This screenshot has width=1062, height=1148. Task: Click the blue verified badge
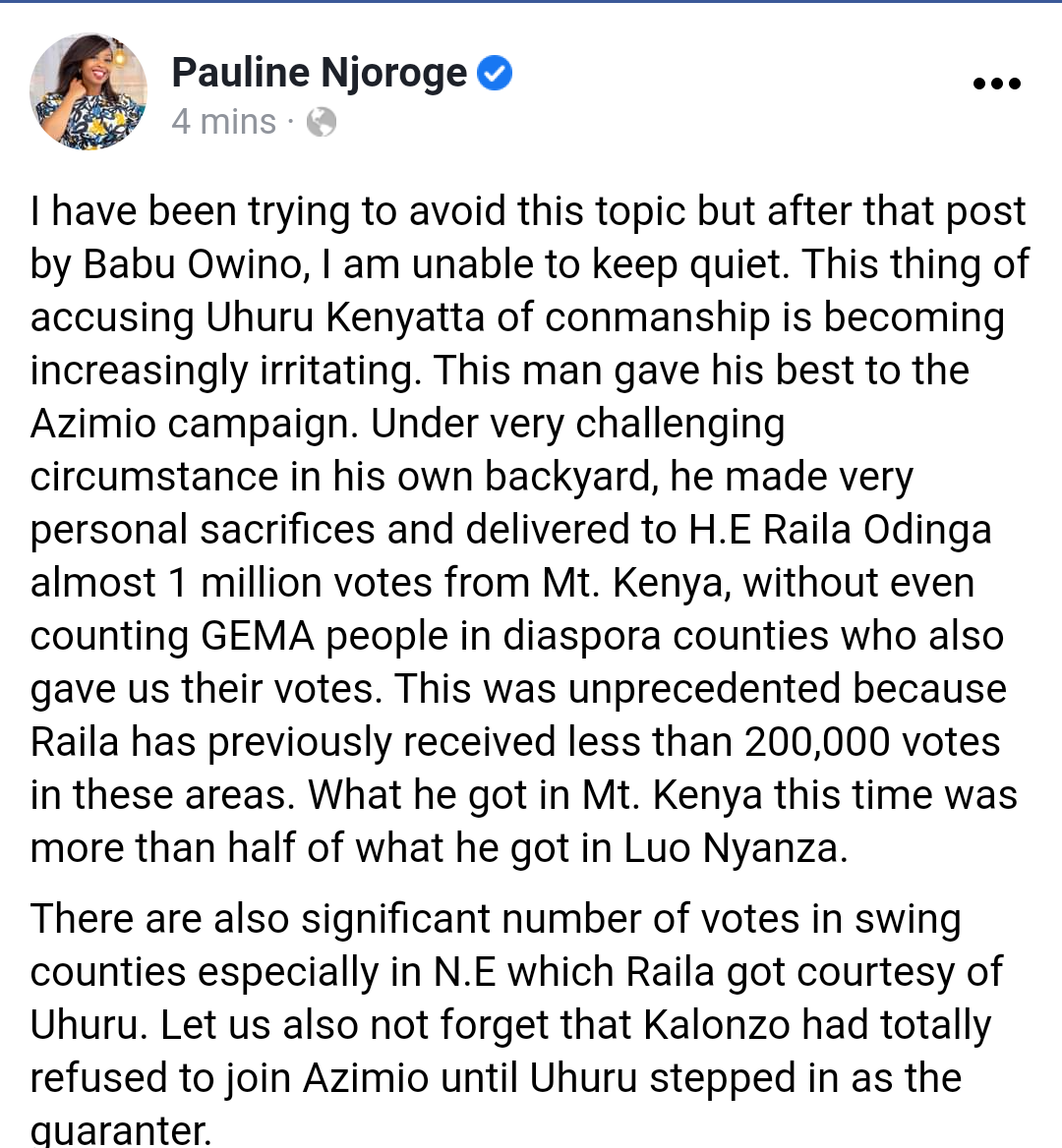495,74
